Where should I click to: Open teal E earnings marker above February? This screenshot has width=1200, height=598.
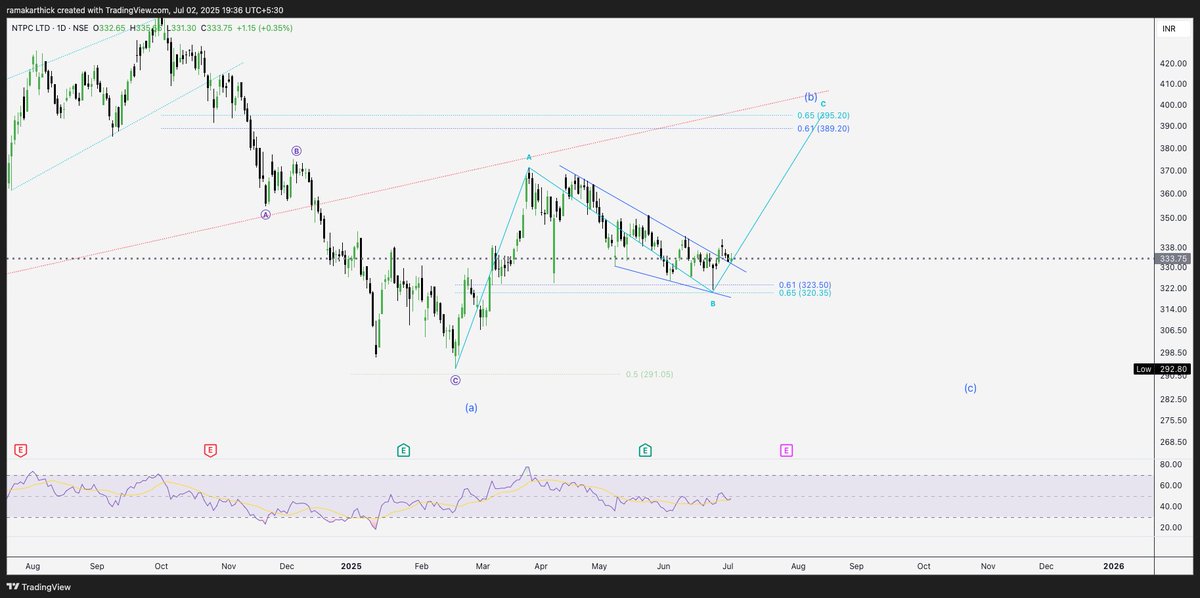pyautogui.click(x=402, y=451)
